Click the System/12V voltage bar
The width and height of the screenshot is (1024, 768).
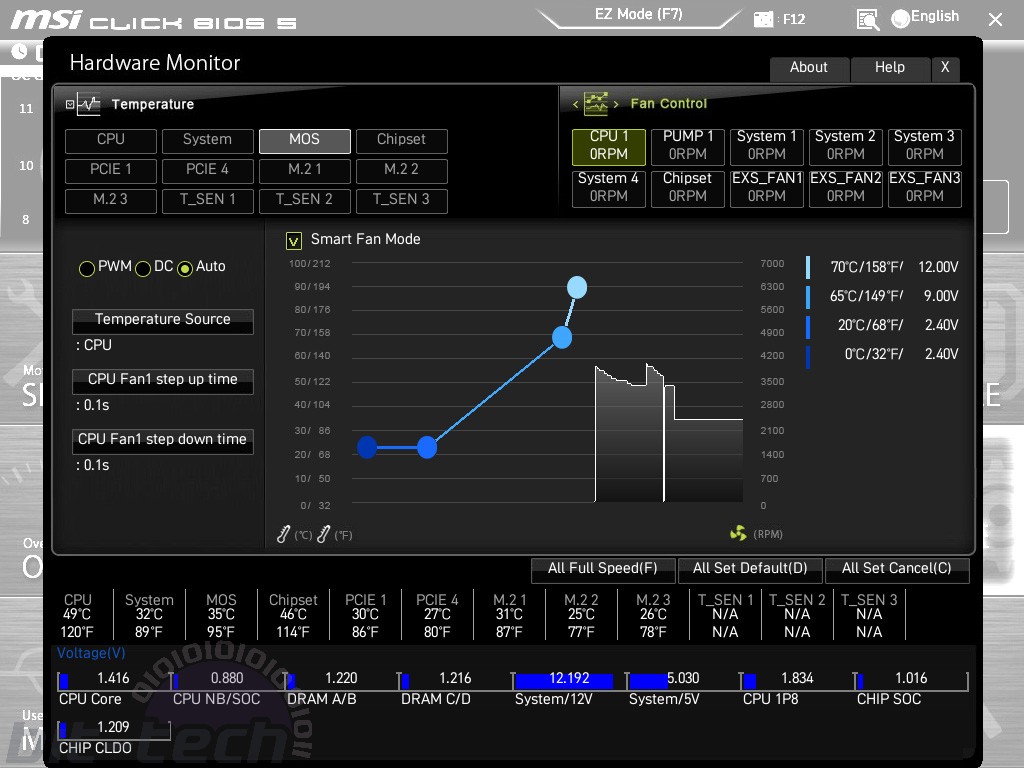point(564,681)
